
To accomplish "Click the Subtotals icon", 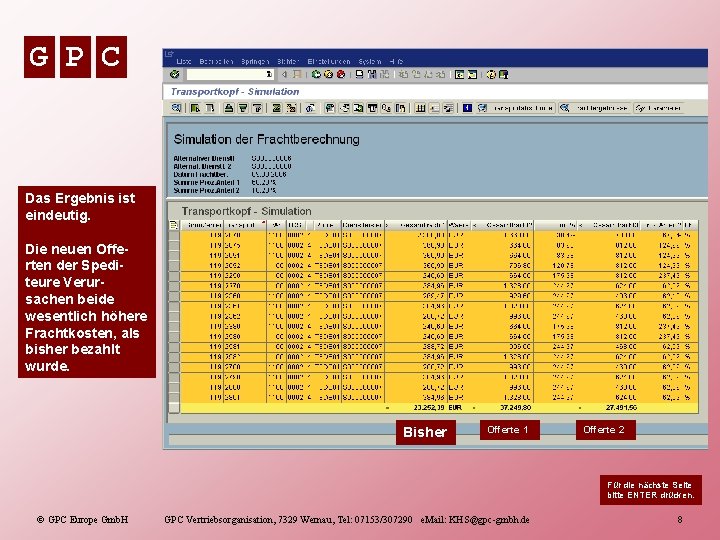I will (x=291, y=108).
